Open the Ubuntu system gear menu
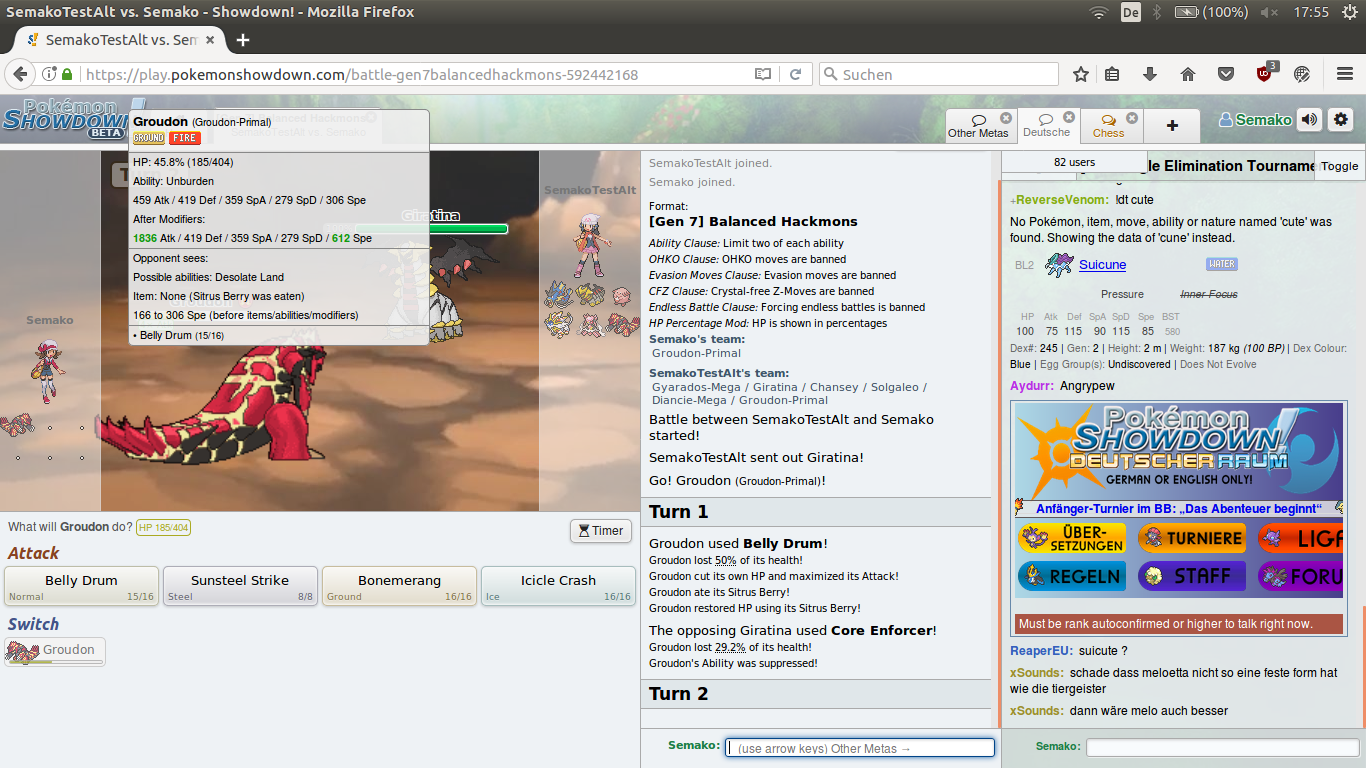This screenshot has width=1366, height=768. point(1349,12)
